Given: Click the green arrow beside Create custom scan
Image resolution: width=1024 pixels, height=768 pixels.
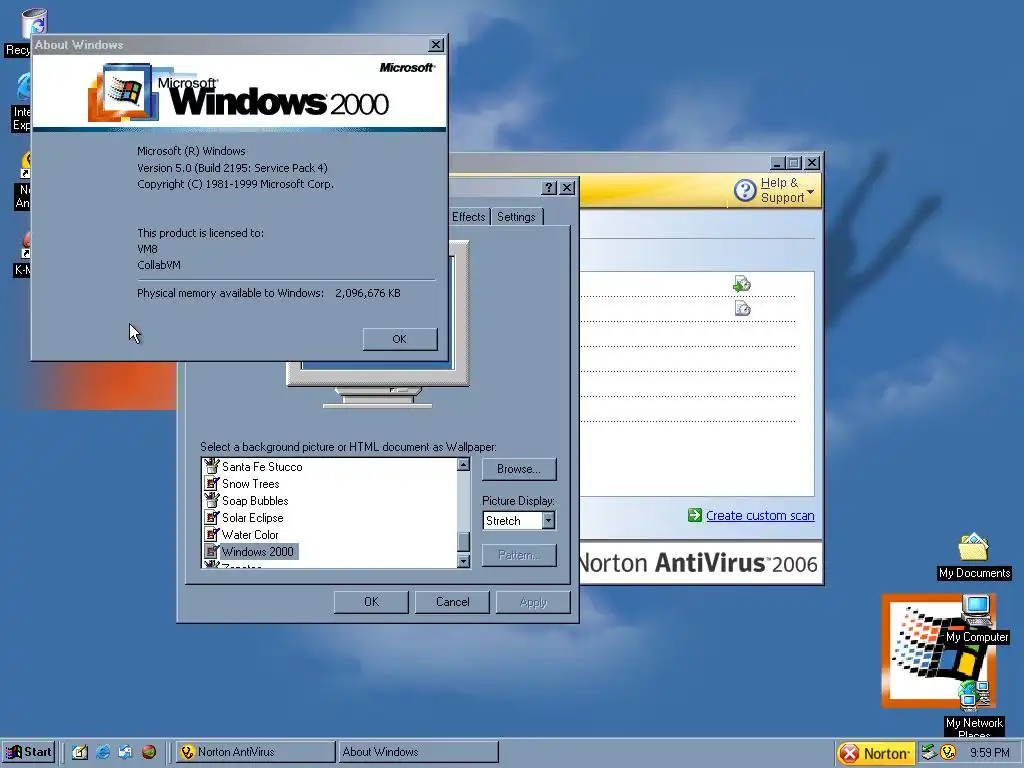Looking at the screenshot, I should coord(695,515).
